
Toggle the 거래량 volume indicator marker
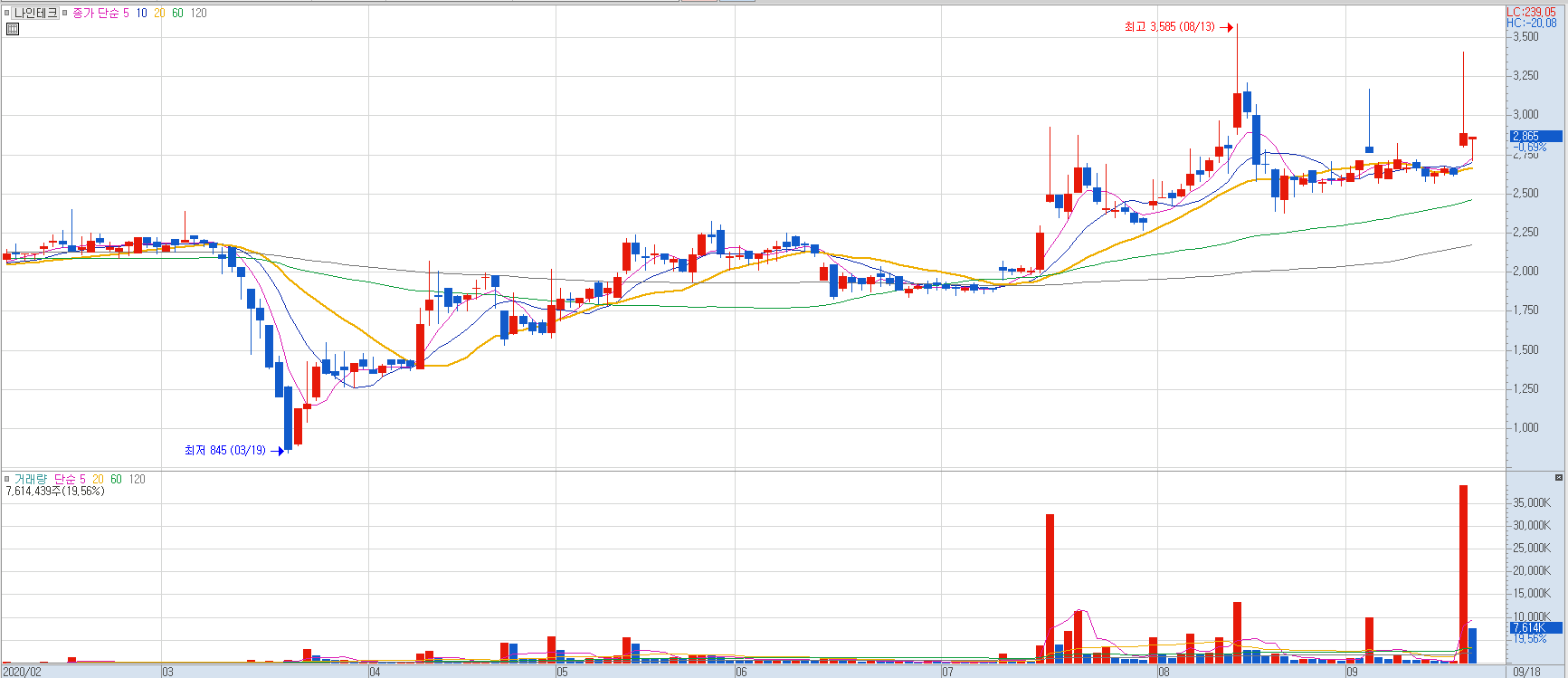click(x=7, y=479)
